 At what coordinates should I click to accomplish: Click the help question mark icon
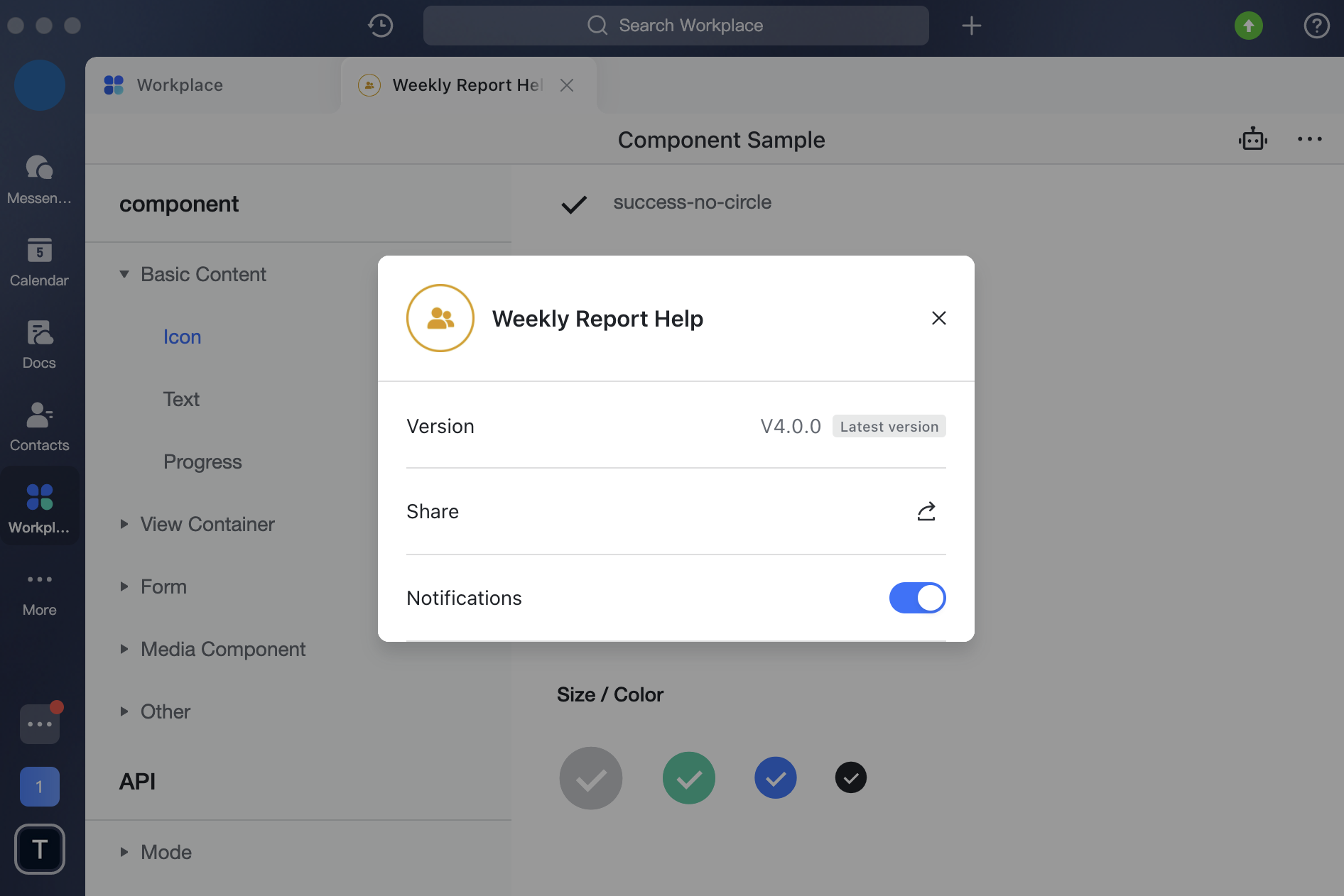[1316, 26]
